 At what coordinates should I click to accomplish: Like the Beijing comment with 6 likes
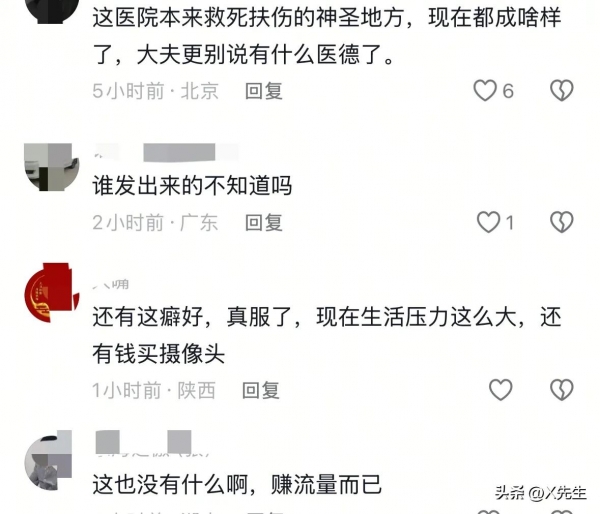485,91
